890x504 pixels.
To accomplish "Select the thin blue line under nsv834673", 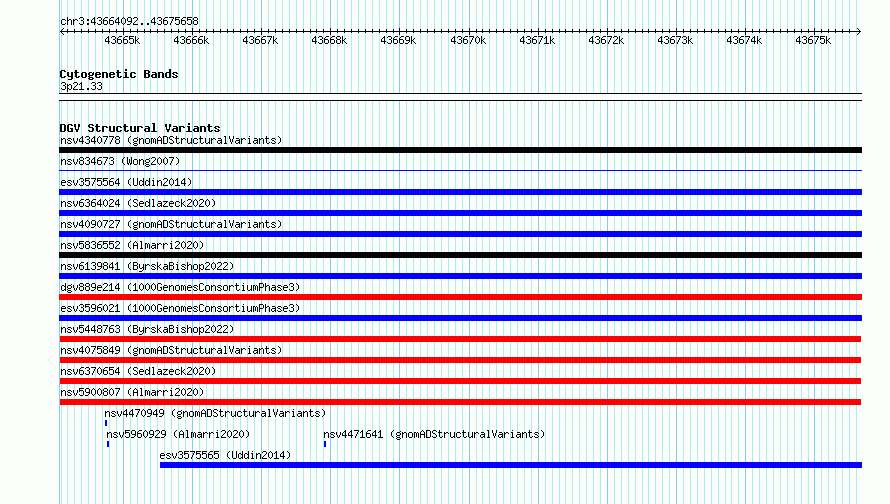I will click(x=460, y=170).
